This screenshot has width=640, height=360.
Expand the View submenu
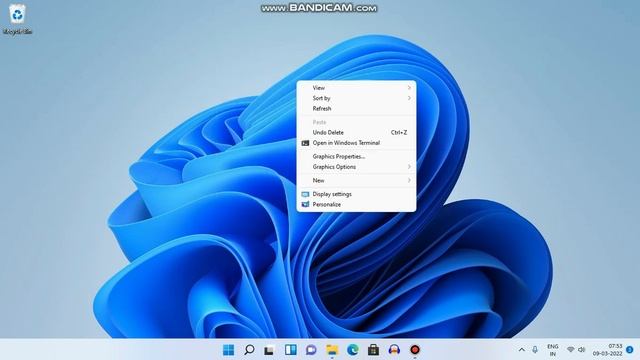[356, 88]
